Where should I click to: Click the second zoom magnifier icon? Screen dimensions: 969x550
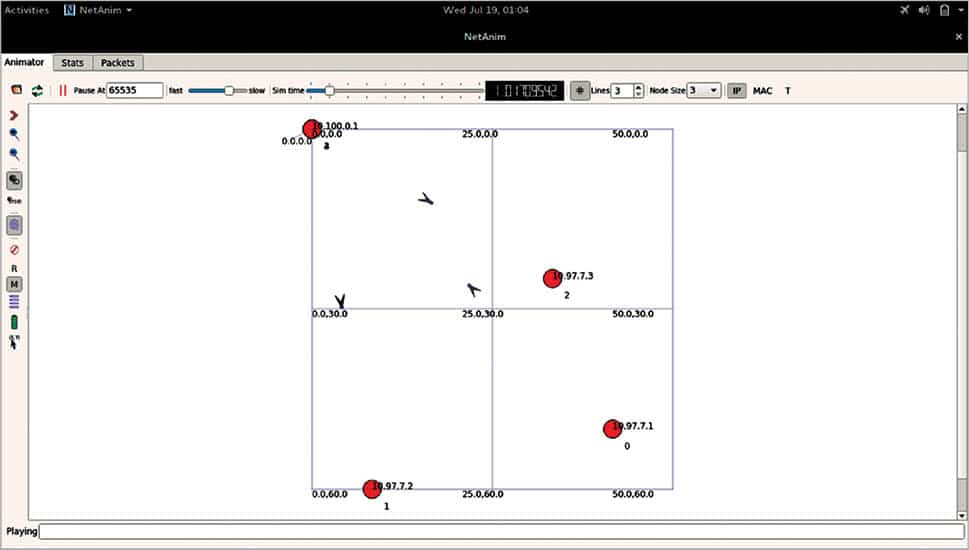pyautogui.click(x=14, y=154)
